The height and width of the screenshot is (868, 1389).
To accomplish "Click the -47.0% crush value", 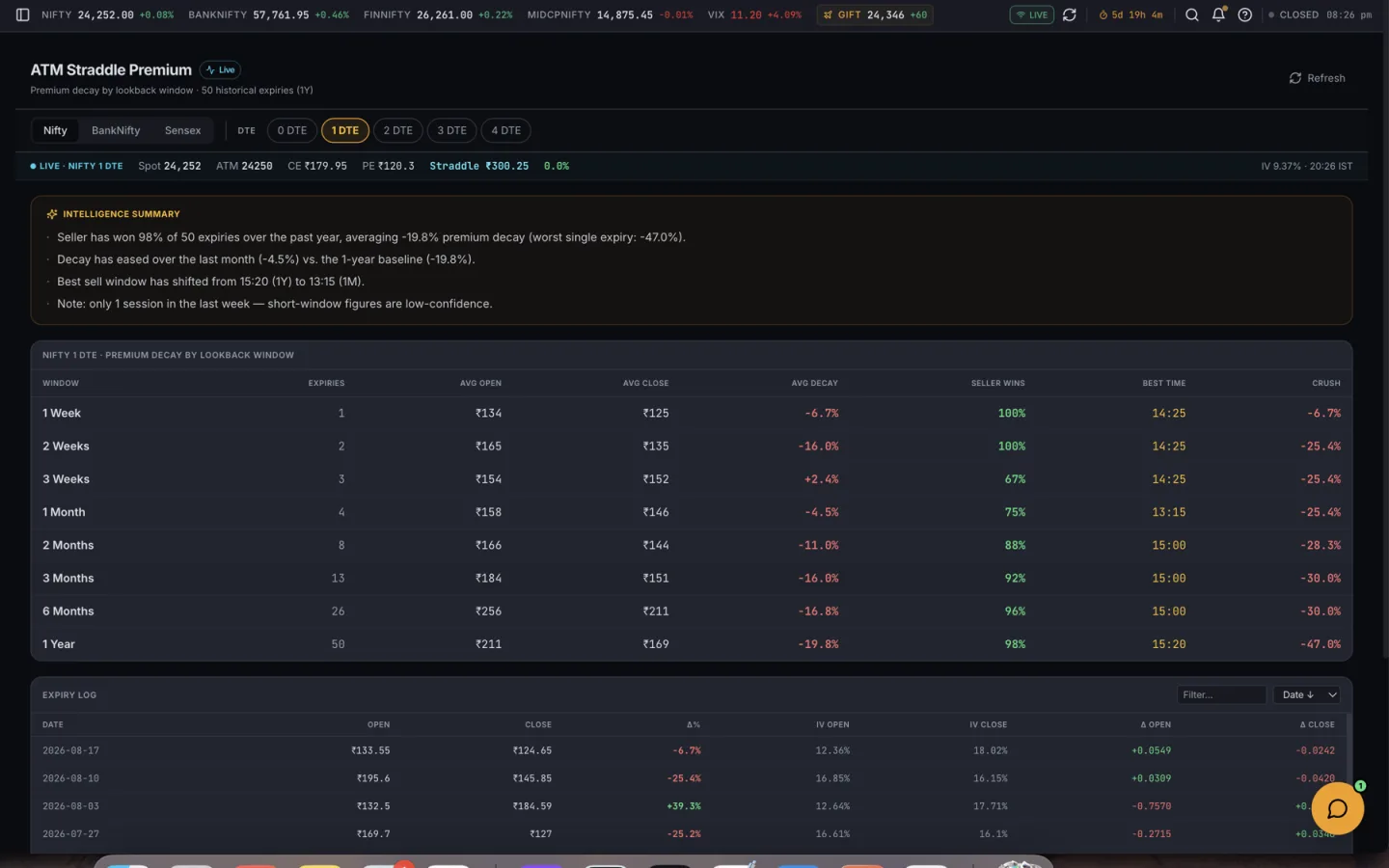I will (x=1321, y=644).
